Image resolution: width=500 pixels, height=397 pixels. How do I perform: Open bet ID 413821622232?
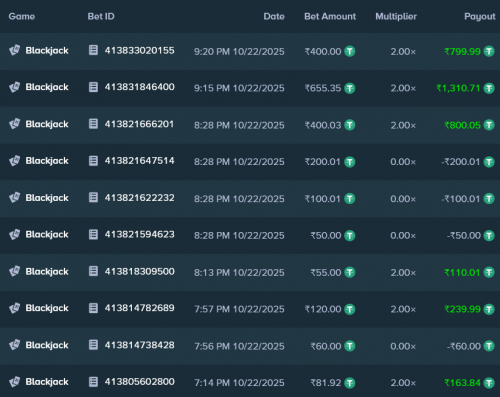click(x=140, y=198)
